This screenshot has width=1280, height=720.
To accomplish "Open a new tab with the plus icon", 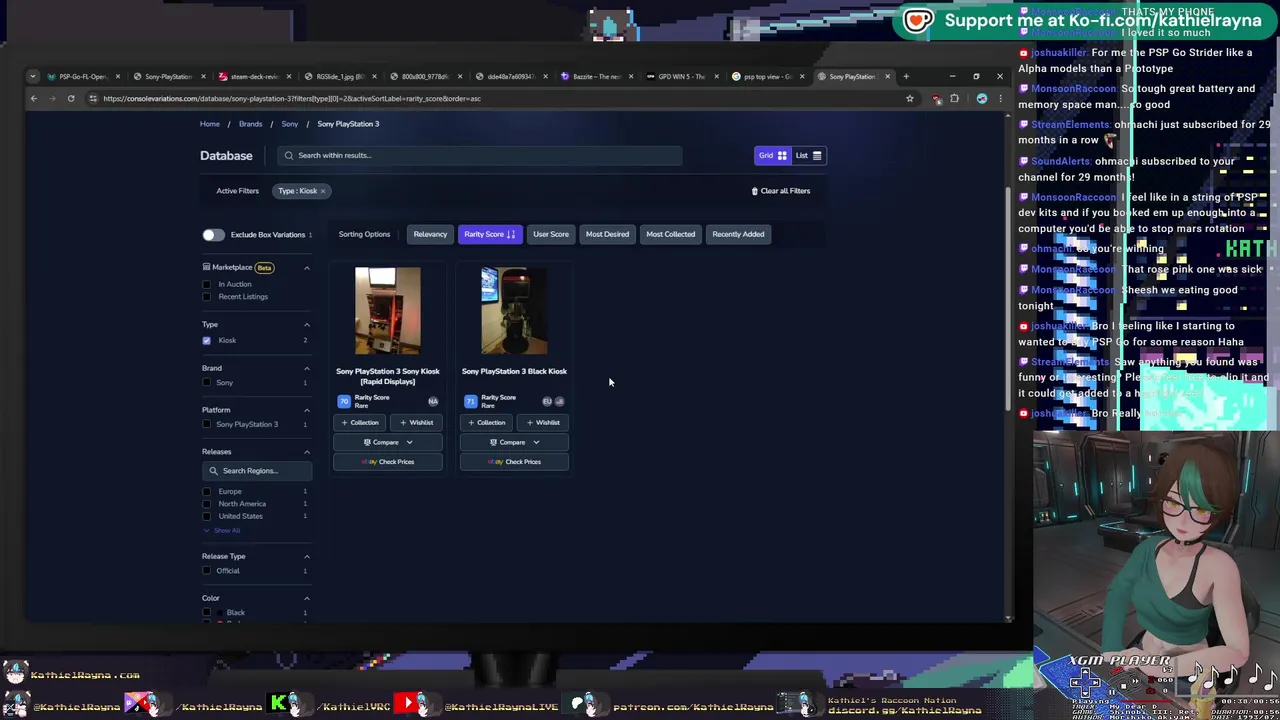I will pos(906,76).
